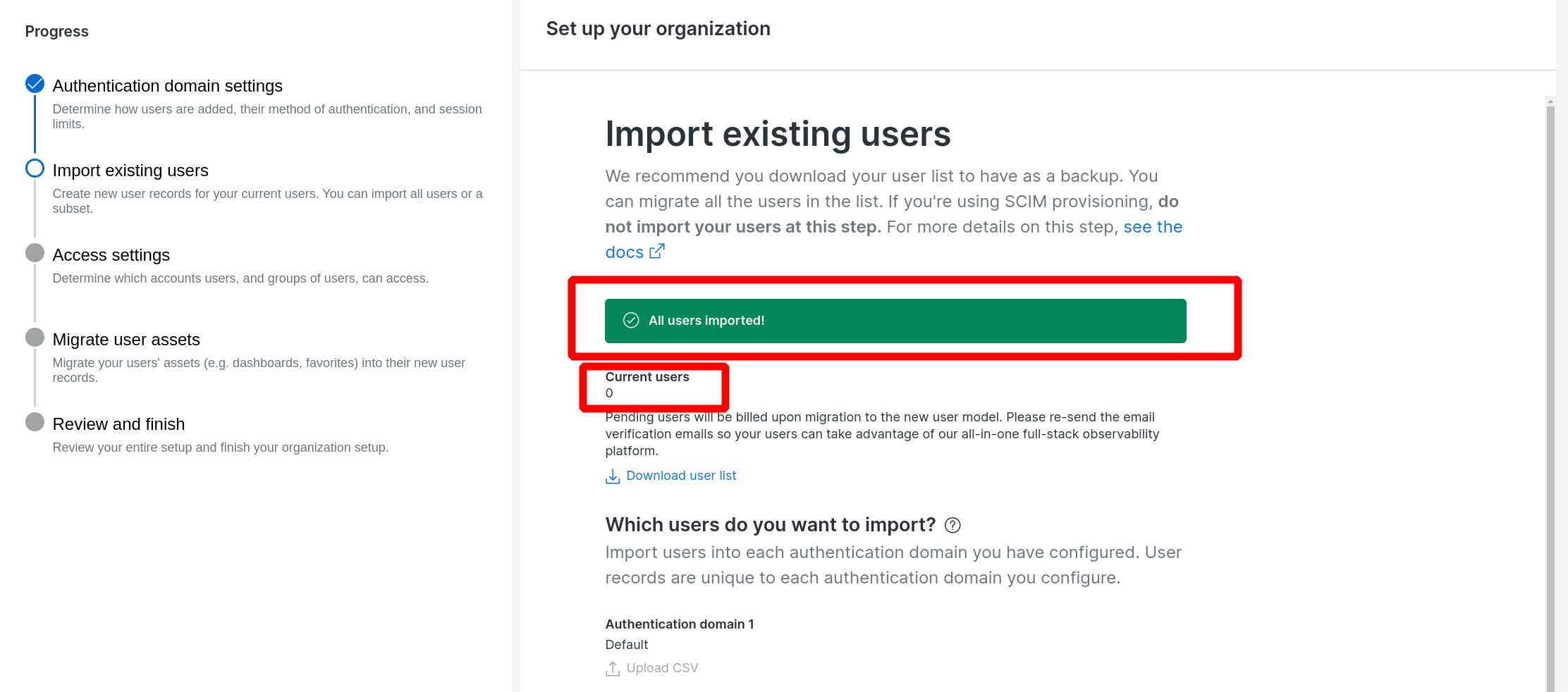
Task: Click the external link icon after docs
Action: point(656,252)
